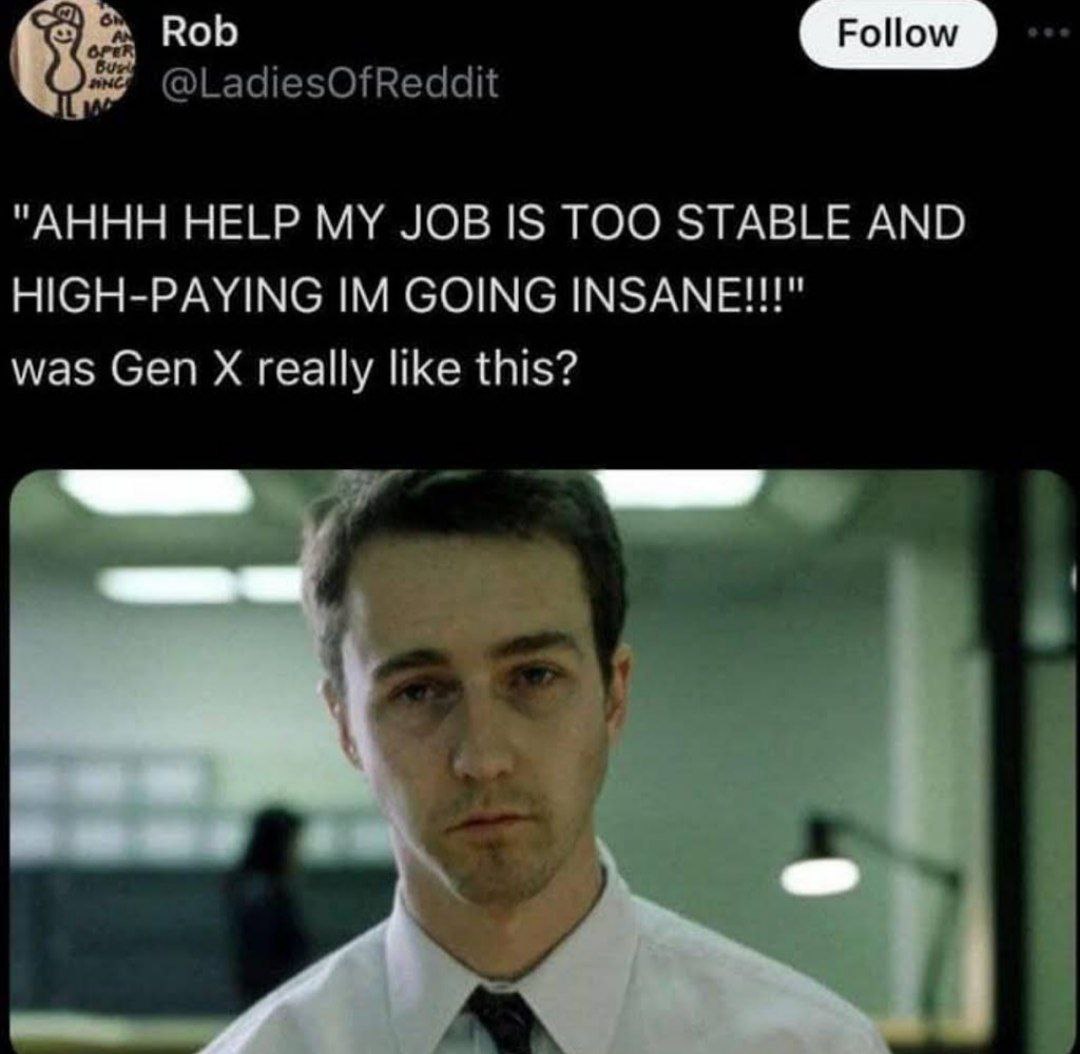
Task: Open Rob's circular profile avatar
Action: 76,65
